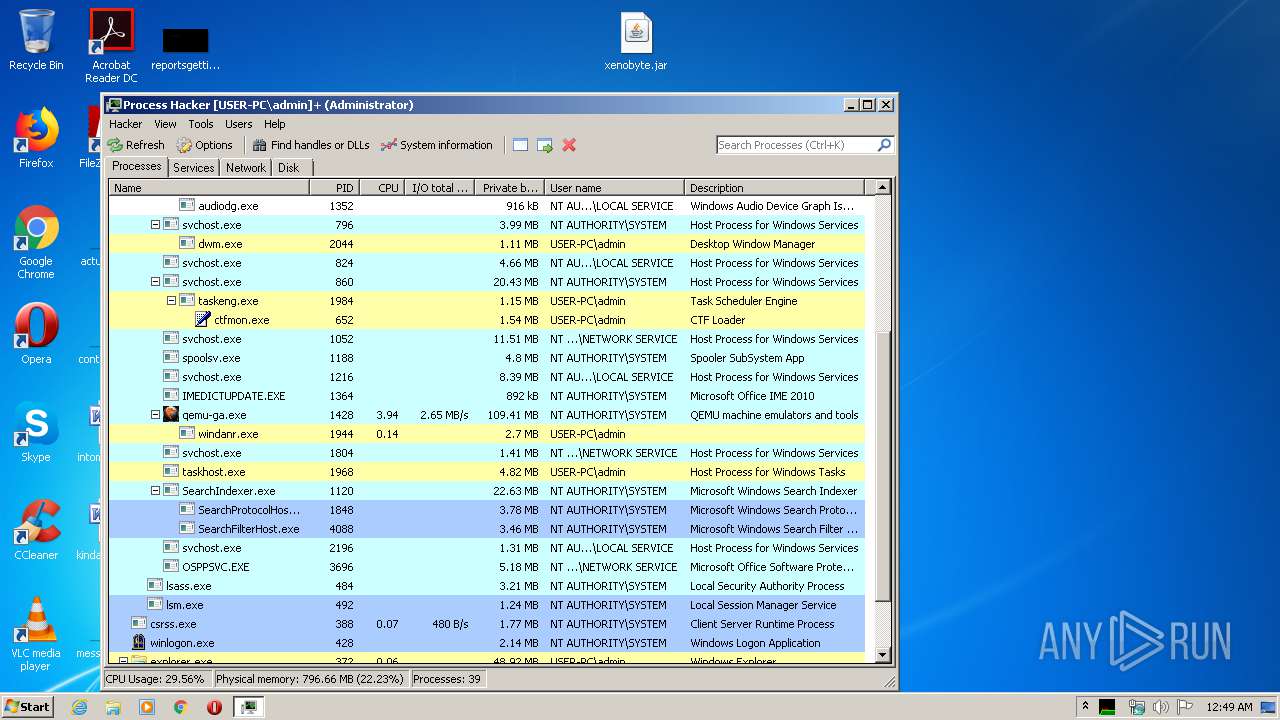Open the Help menu
This screenshot has width=1280, height=720.
275,124
